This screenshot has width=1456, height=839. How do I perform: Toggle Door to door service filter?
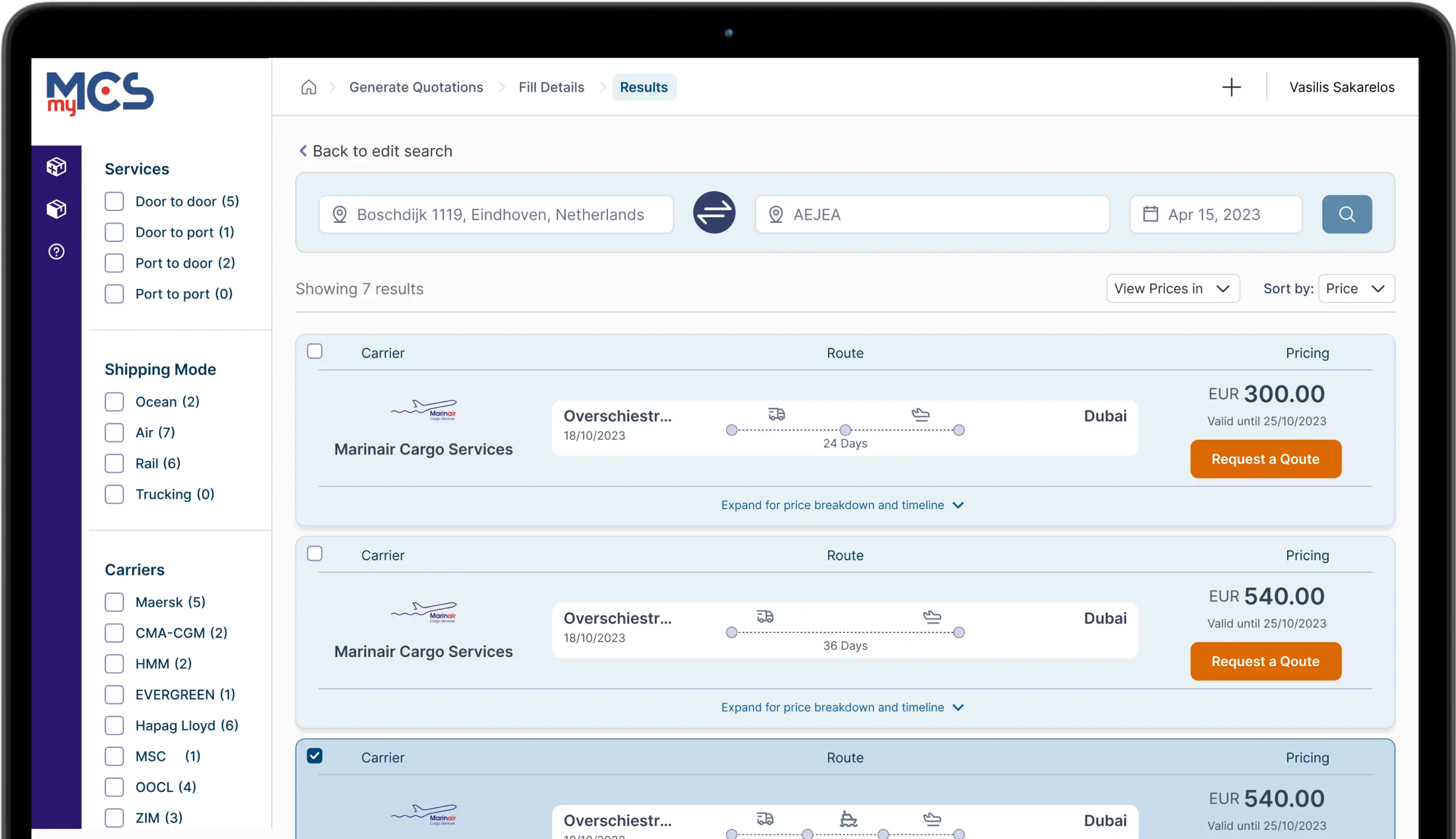(x=114, y=201)
